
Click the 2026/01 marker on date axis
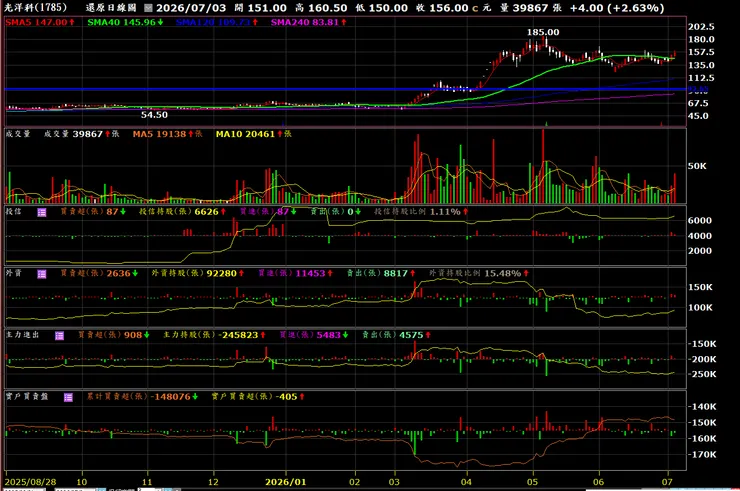click(x=286, y=482)
